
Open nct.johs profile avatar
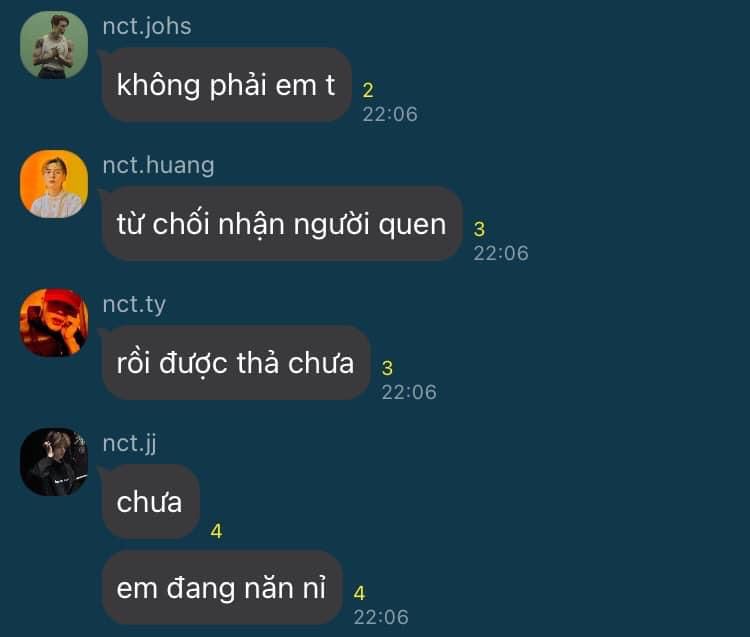pos(54,45)
